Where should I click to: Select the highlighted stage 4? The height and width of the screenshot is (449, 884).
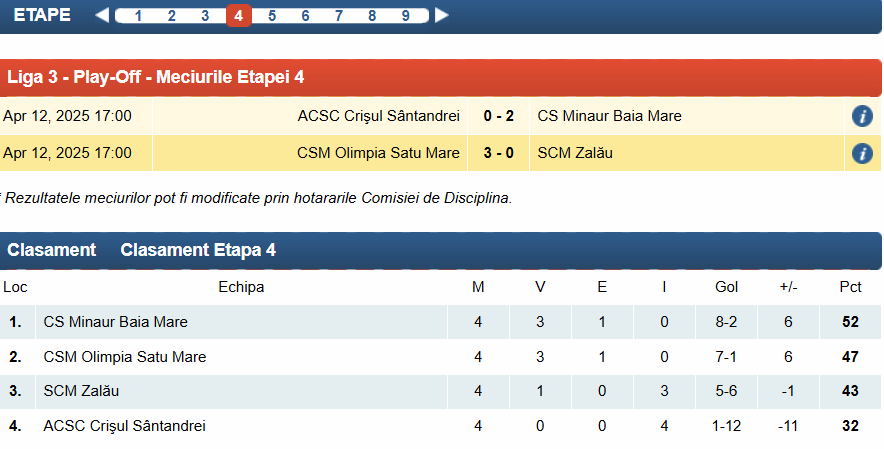click(238, 16)
